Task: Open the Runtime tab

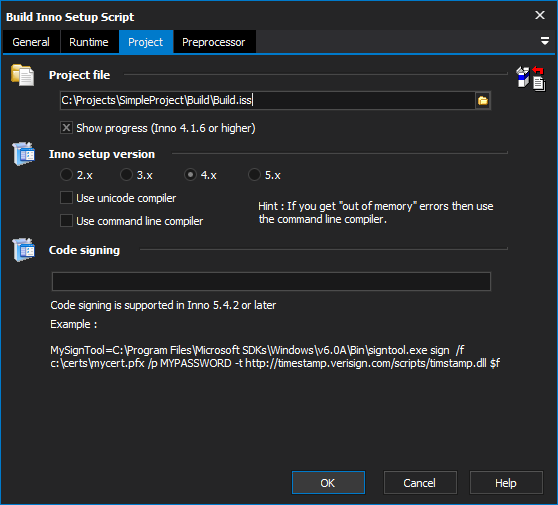Action: (x=89, y=42)
